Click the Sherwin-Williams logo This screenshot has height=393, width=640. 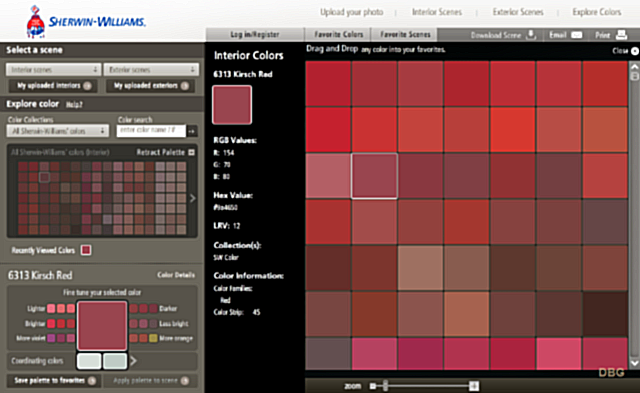pos(85,21)
